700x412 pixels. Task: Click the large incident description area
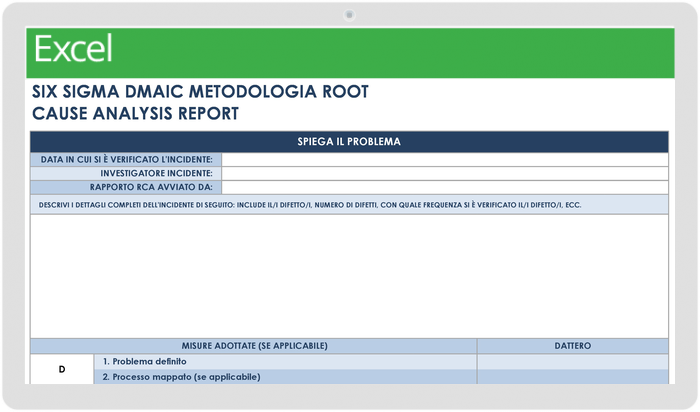(349, 276)
